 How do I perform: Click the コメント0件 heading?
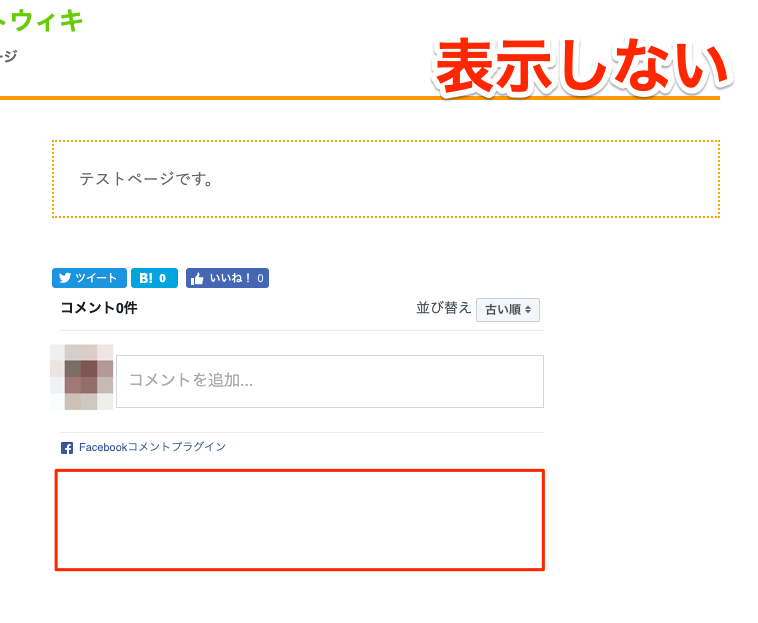(99, 308)
